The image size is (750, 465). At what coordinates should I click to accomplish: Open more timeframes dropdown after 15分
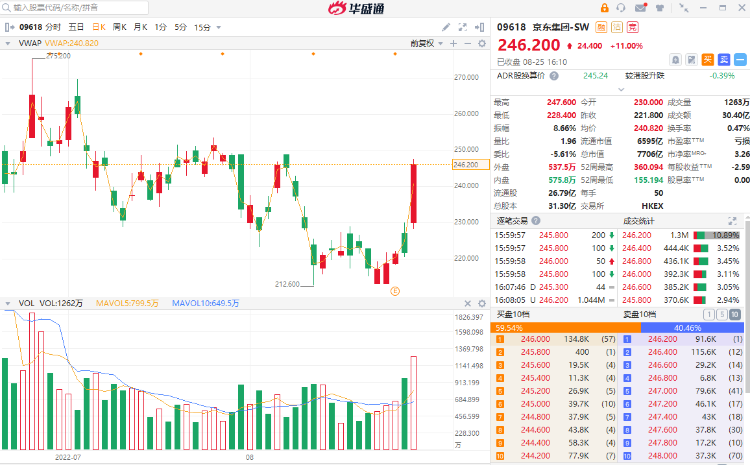click(x=219, y=28)
